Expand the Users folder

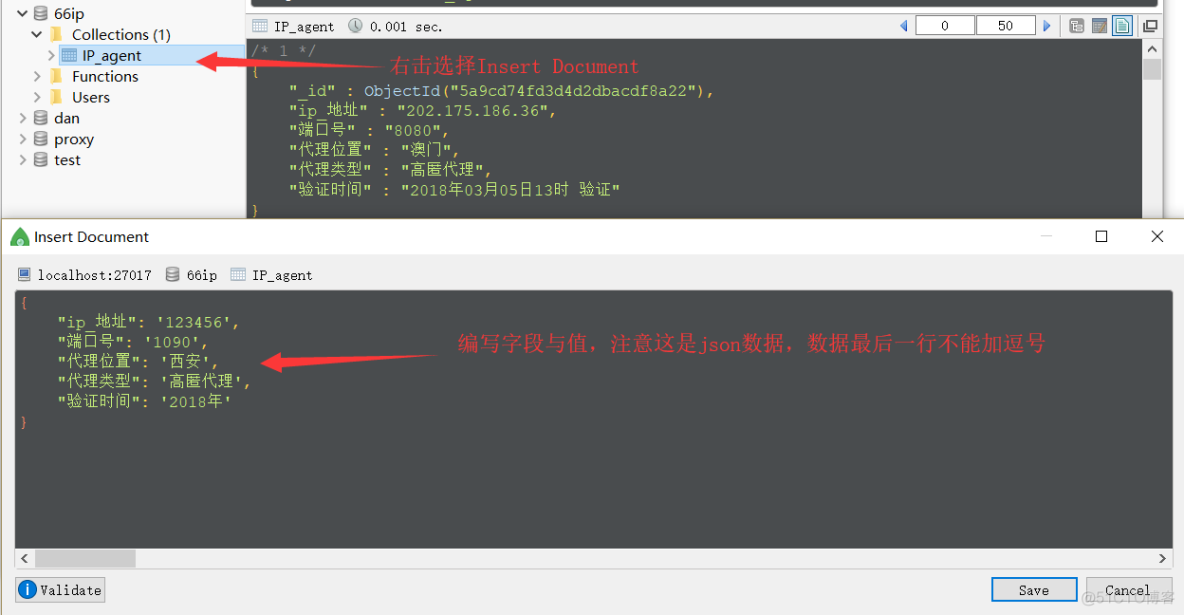36,97
